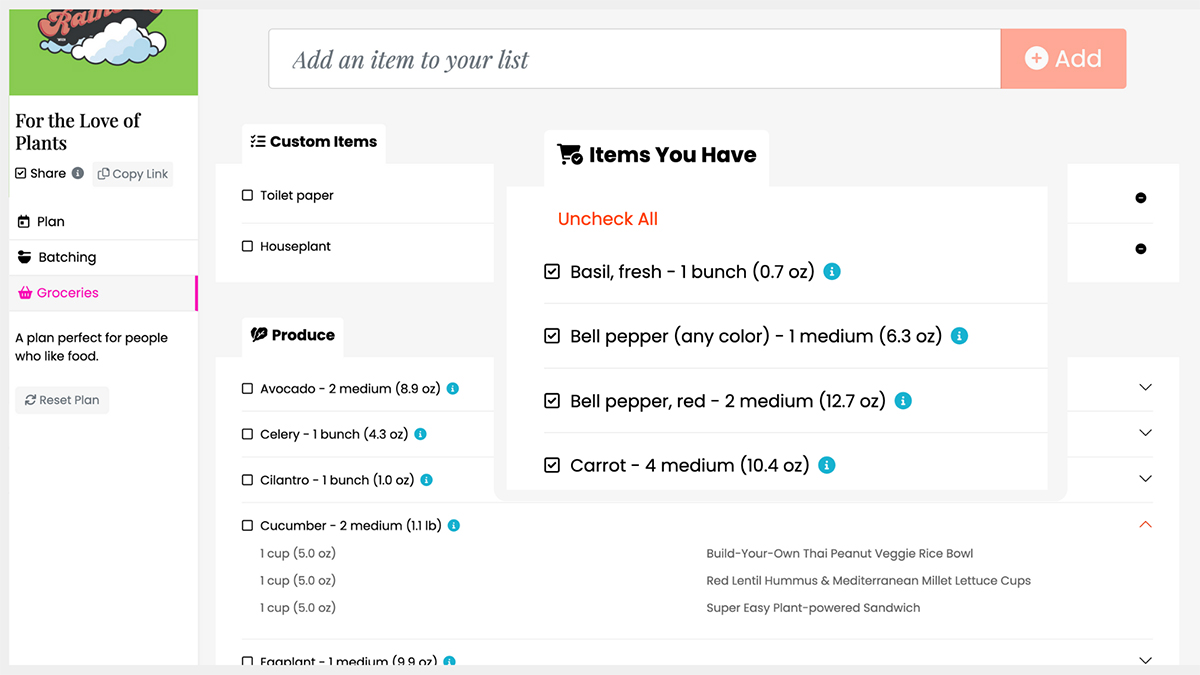Check the Celery checkbox

[248, 434]
